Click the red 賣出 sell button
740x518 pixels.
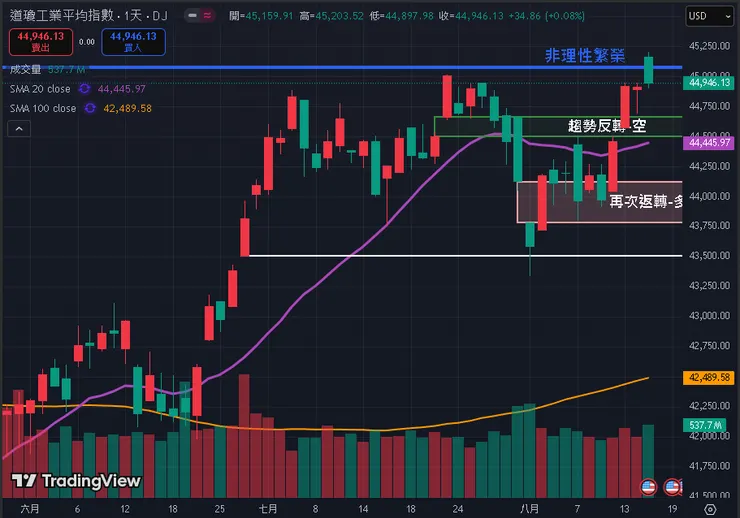[41, 42]
